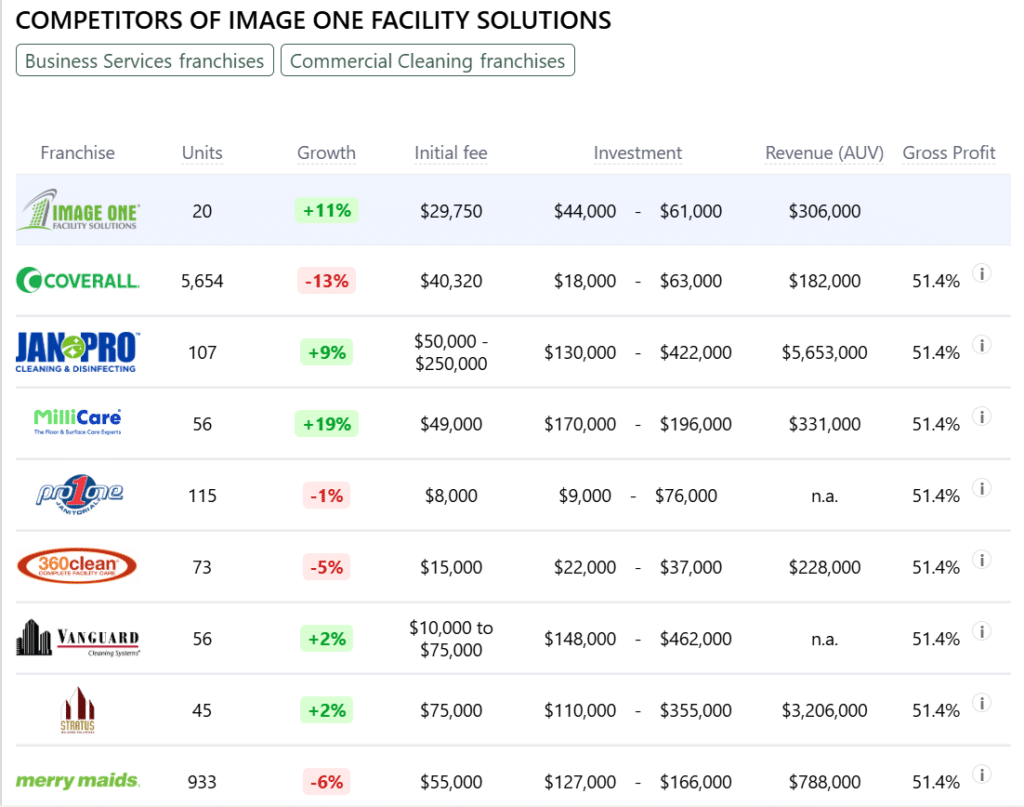The height and width of the screenshot is (807, 1024).
Task: Click the info icon in the Pro One row
Action: pos(982,488)
